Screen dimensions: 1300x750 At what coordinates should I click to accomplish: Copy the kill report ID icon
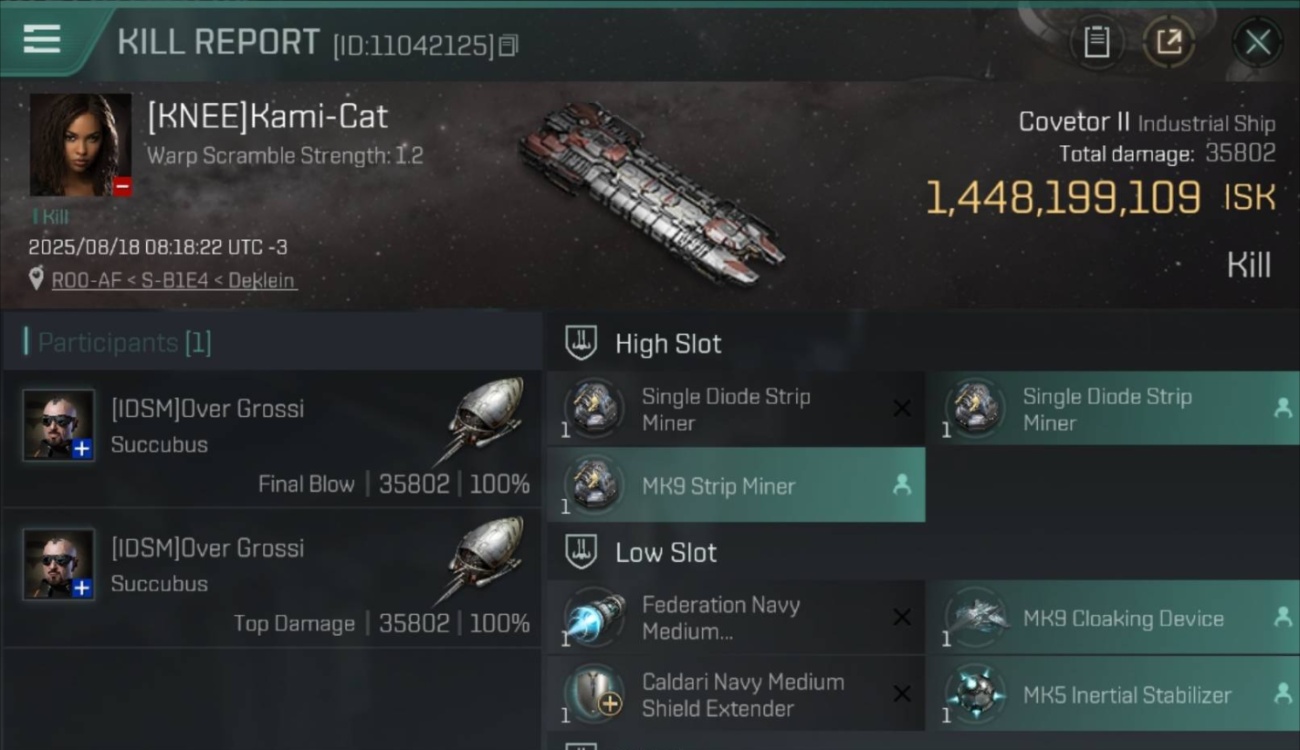pyautogui.click(x=508, y=45)
